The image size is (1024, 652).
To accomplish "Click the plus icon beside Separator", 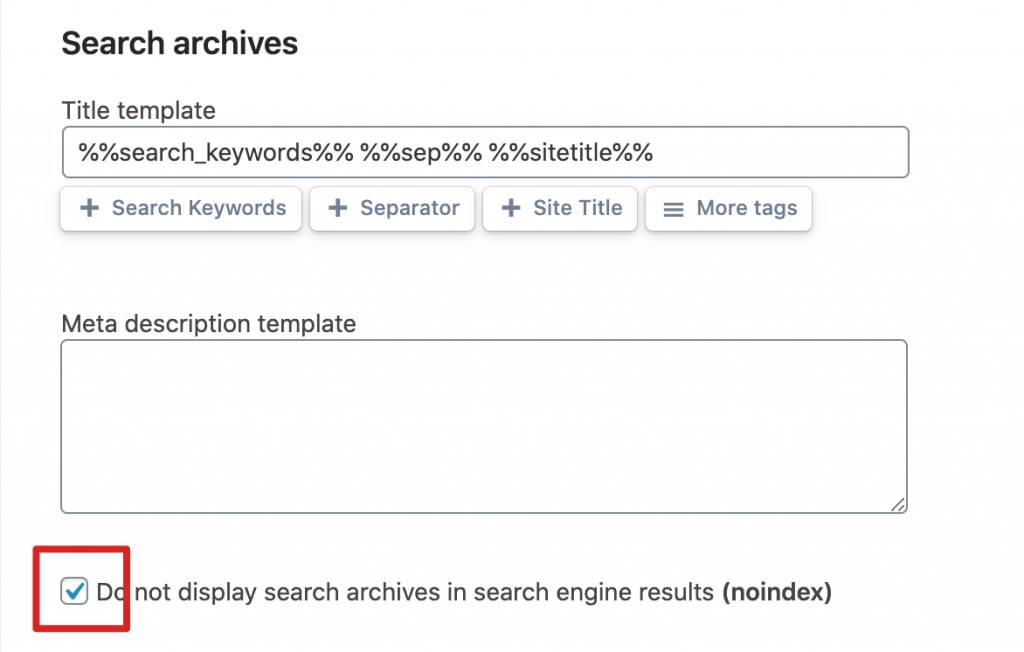I will click(x=338, y=208).
